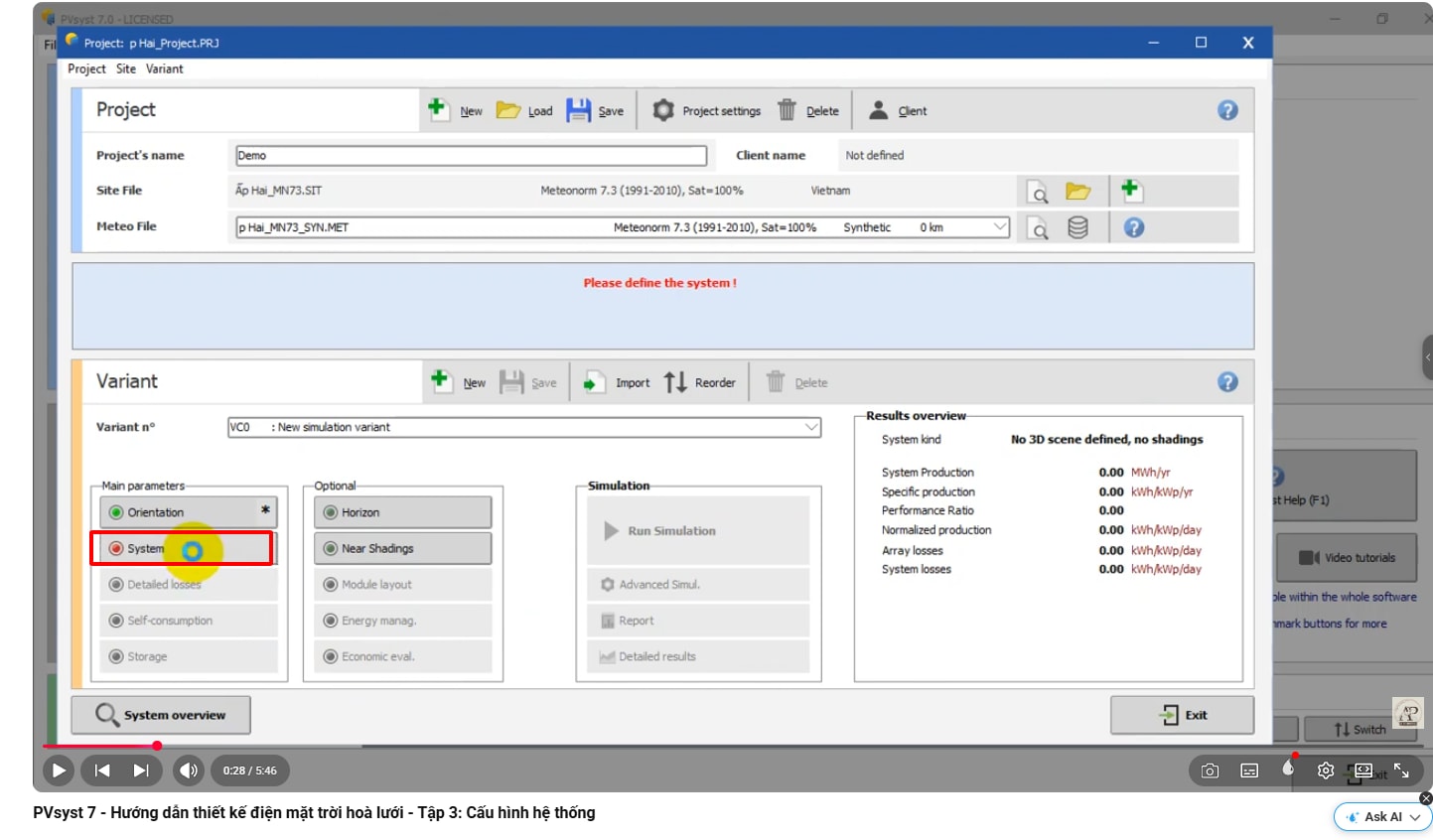Dismiss the Ask AI popup close icon
This screenshot has height=840, width=1433.
point(1426,798)
